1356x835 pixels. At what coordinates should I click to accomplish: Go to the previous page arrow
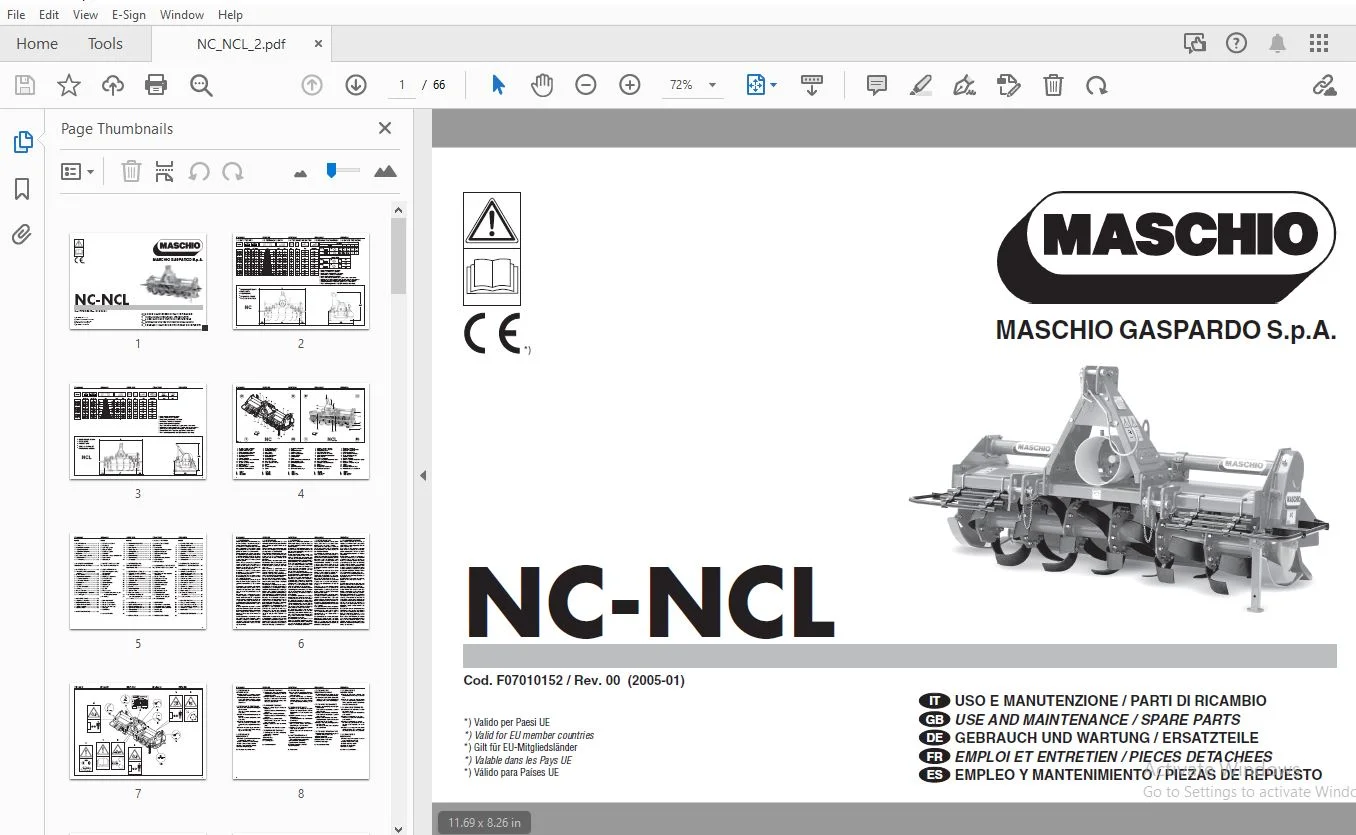[312, 86]
